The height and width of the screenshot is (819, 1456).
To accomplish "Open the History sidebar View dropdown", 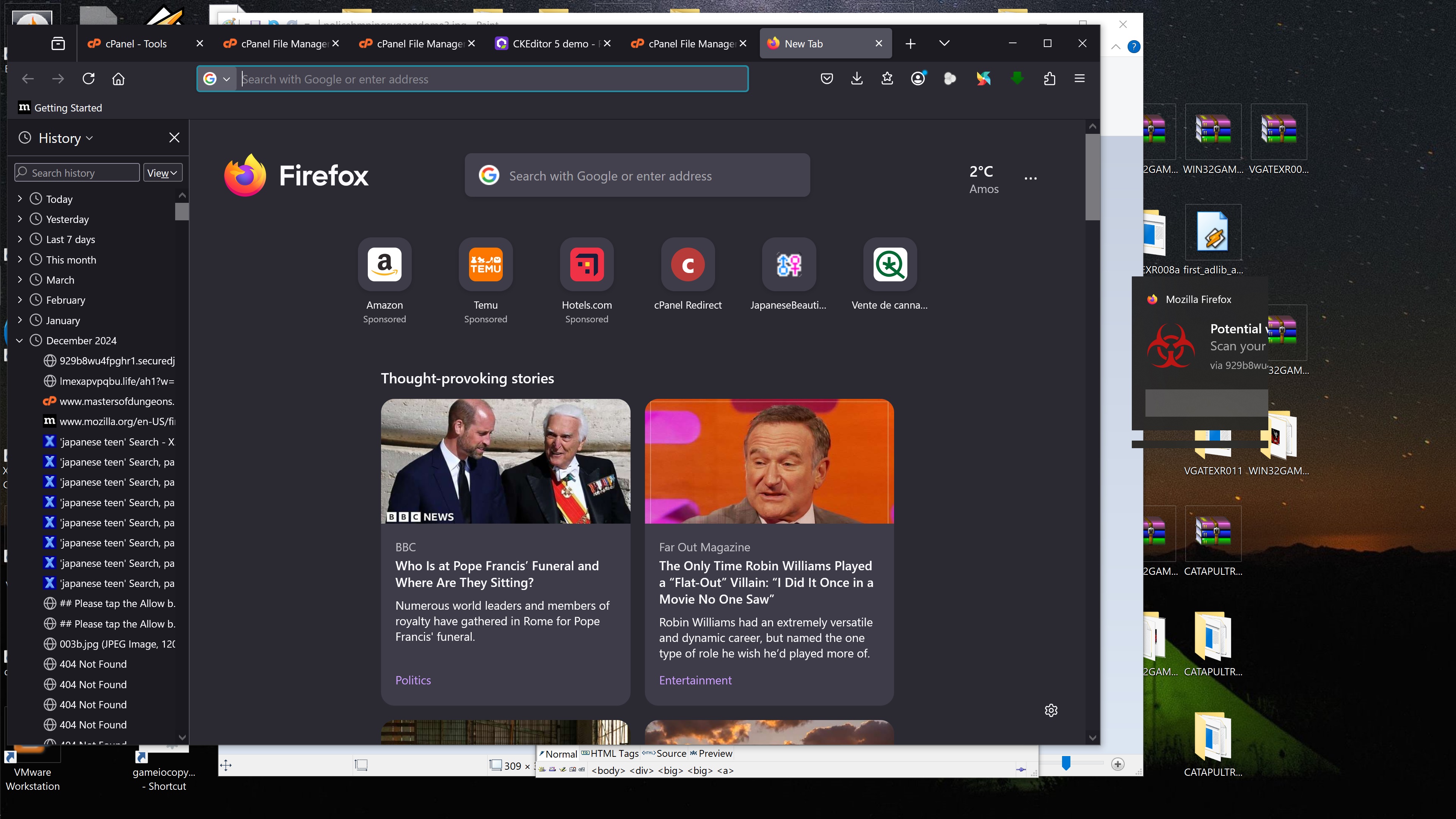I will [162, 173].
